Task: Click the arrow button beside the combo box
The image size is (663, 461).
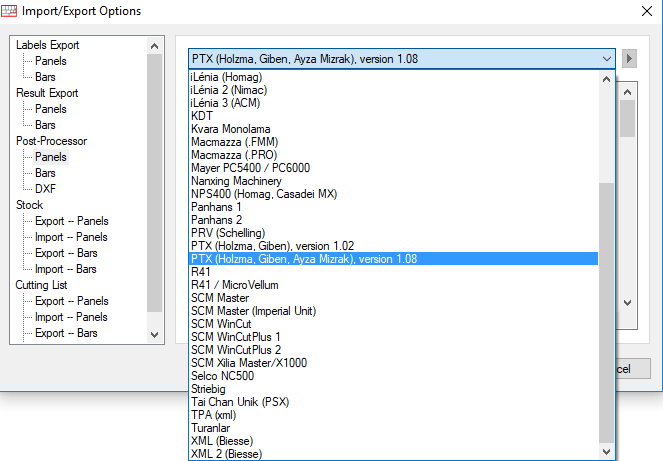Action: pyautogui.click(x=629, y=59)
